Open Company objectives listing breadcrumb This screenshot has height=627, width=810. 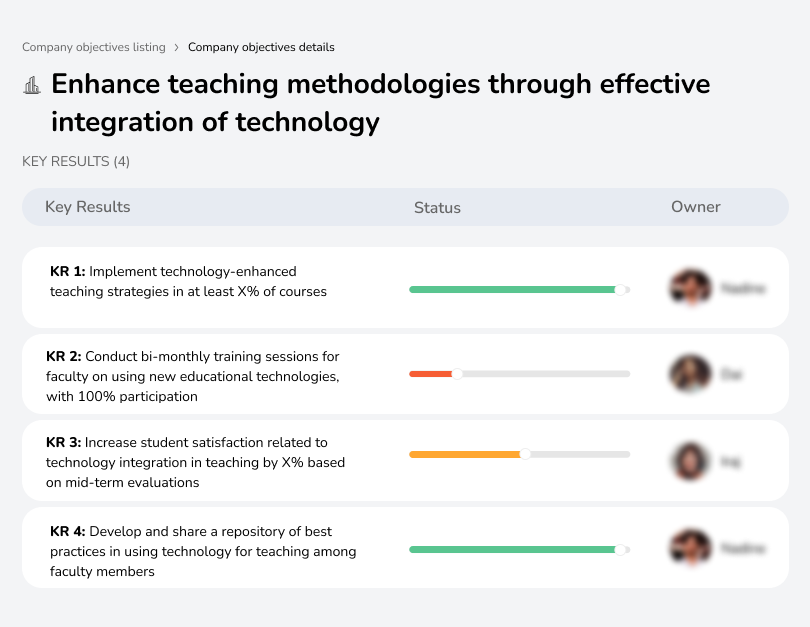[94, 47]
